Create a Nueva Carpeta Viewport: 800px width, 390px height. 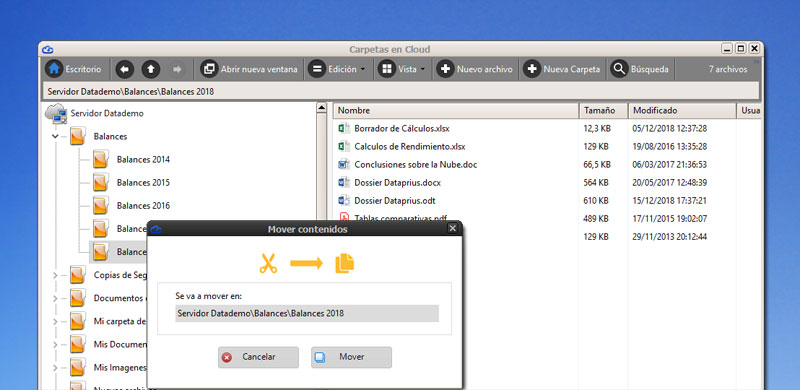point(562,69)
